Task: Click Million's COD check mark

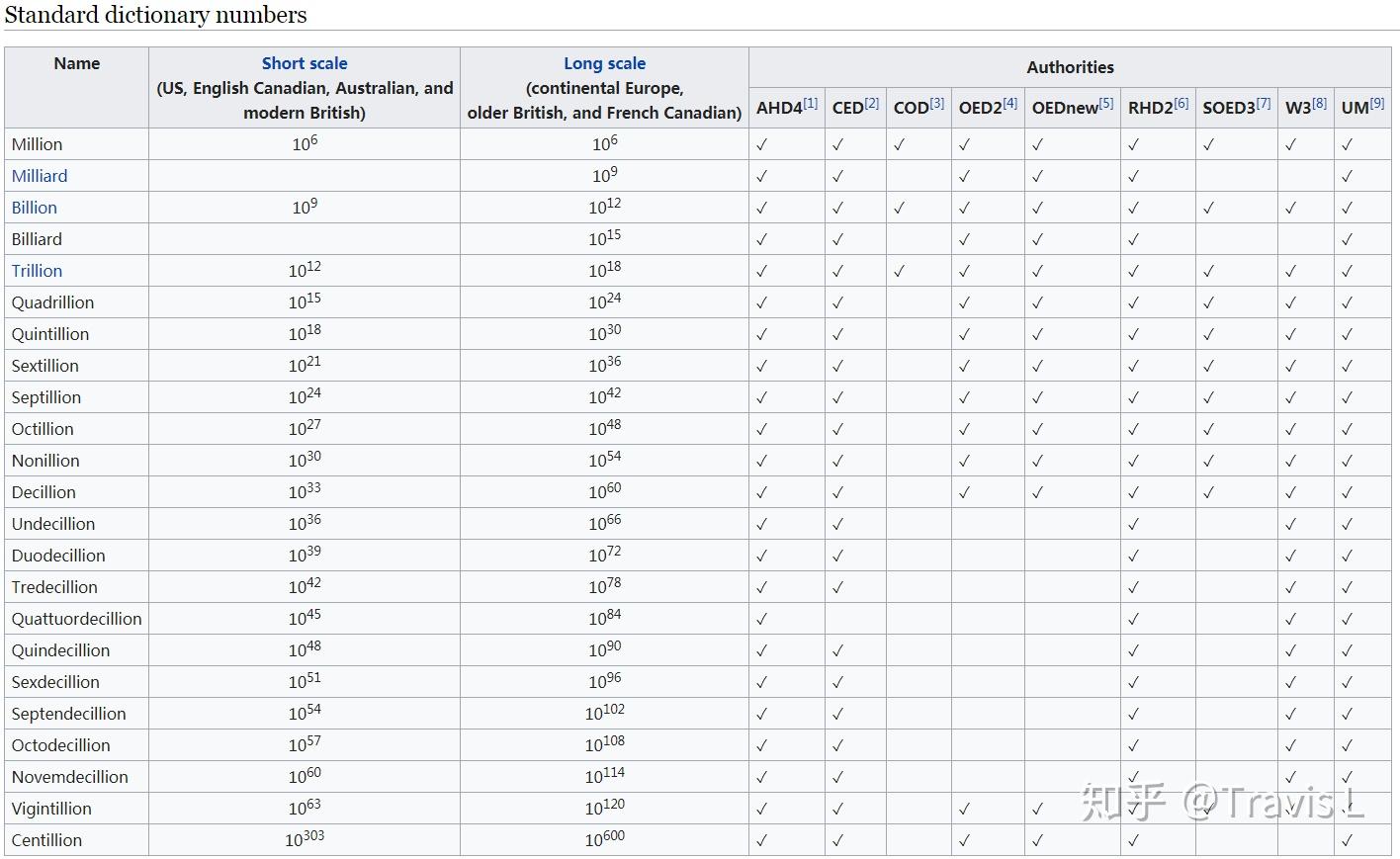Action: point(899,144)
